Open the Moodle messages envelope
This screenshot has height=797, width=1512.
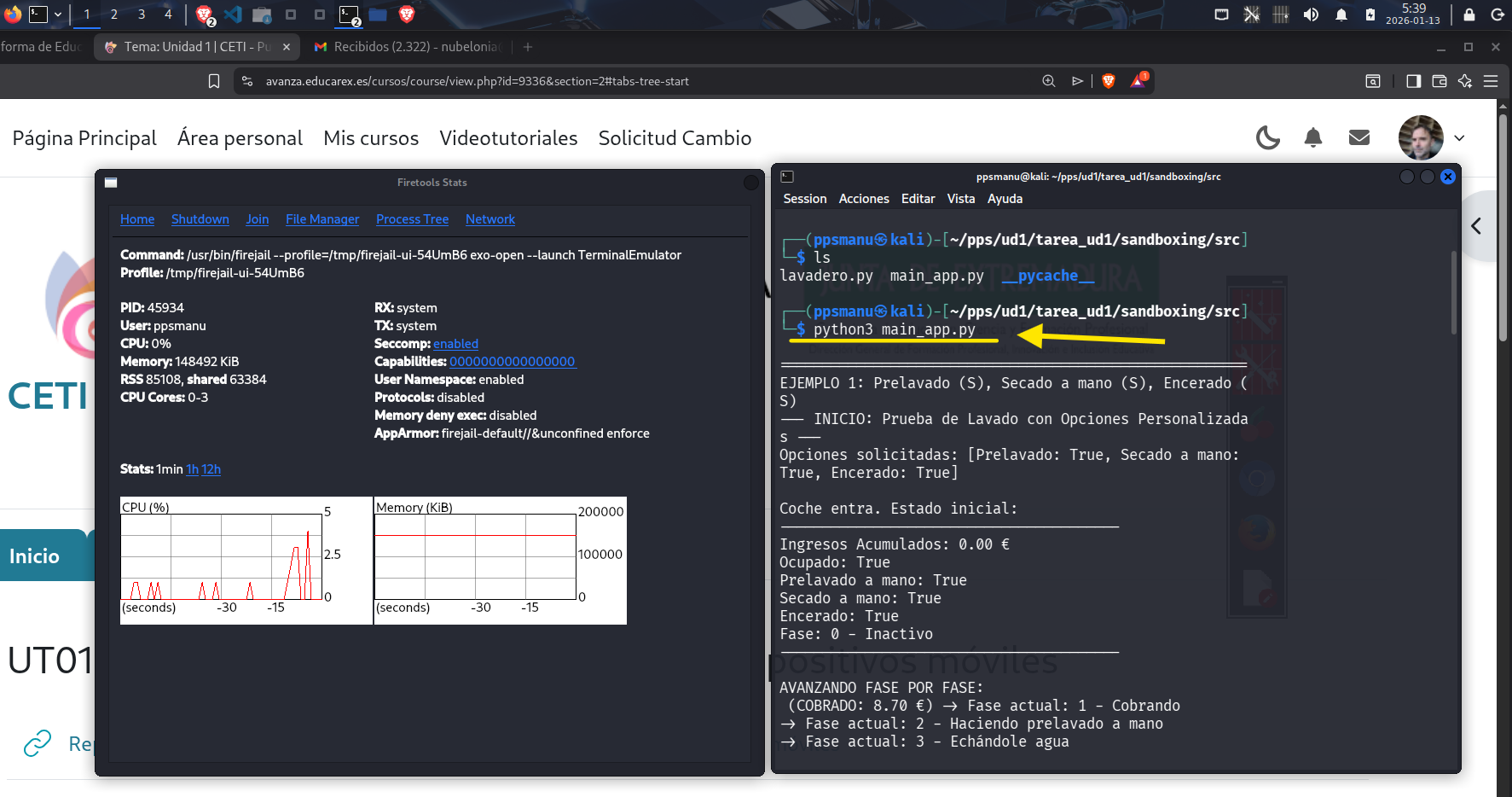coord(1359,137)
